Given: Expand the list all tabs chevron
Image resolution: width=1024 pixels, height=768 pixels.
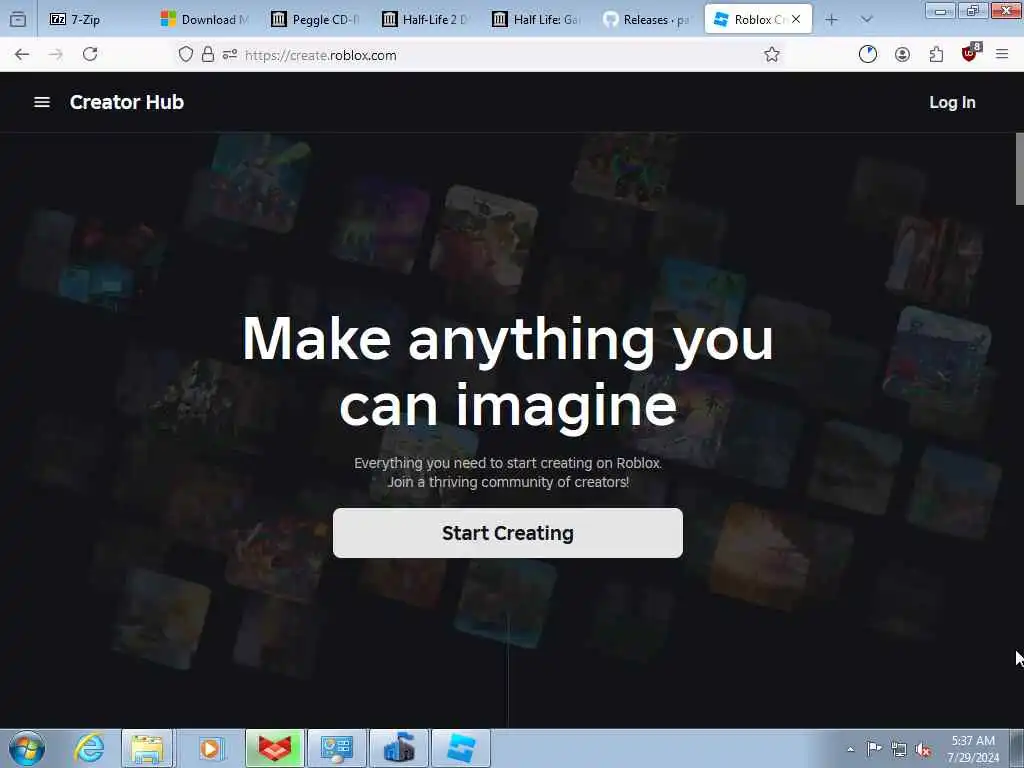Looking at the screenshot, I should coord(867,20).
